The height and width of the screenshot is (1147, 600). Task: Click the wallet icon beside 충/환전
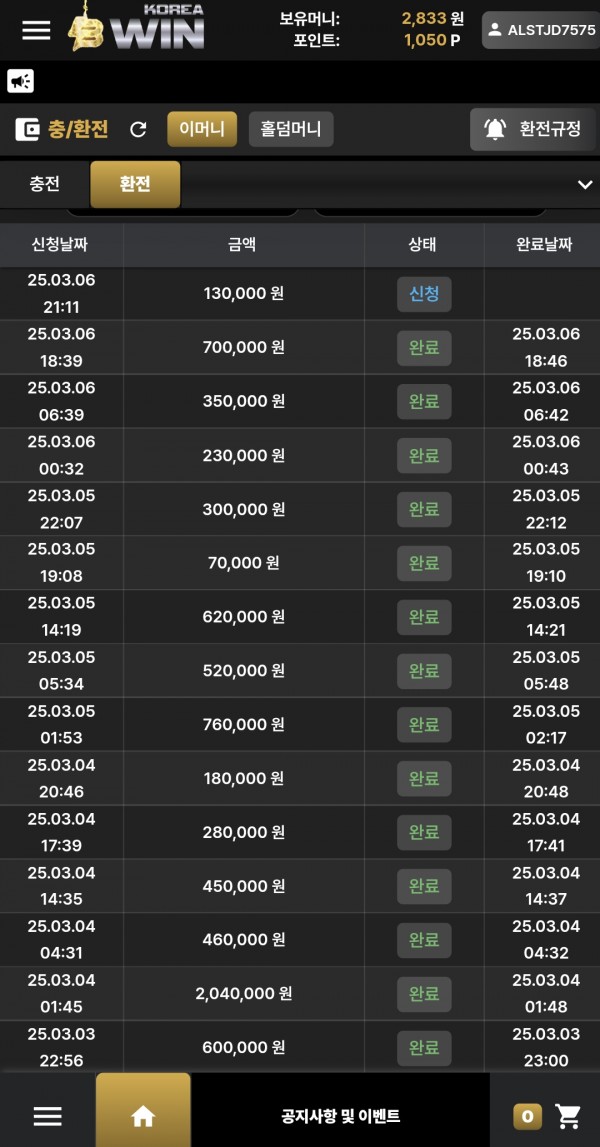[x=28, y=129]
